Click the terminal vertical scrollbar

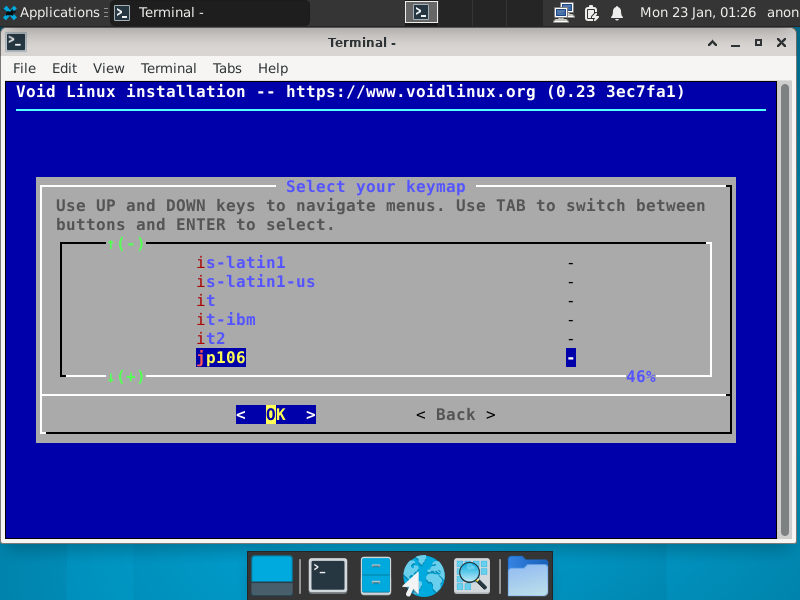pos(785,310)
